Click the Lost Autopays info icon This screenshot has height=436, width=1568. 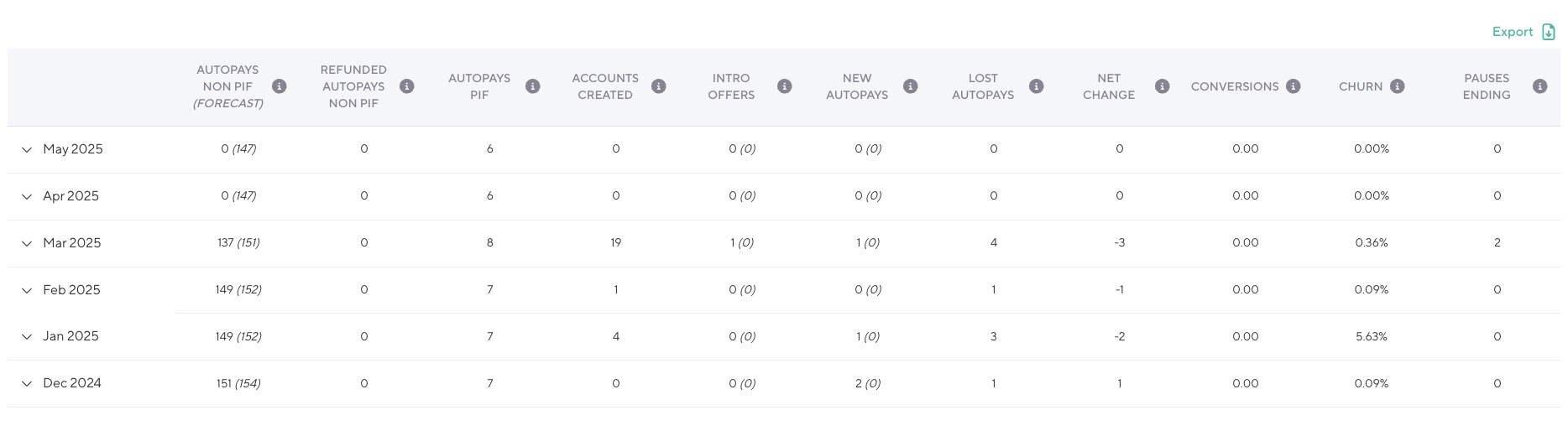point(1036,86)
